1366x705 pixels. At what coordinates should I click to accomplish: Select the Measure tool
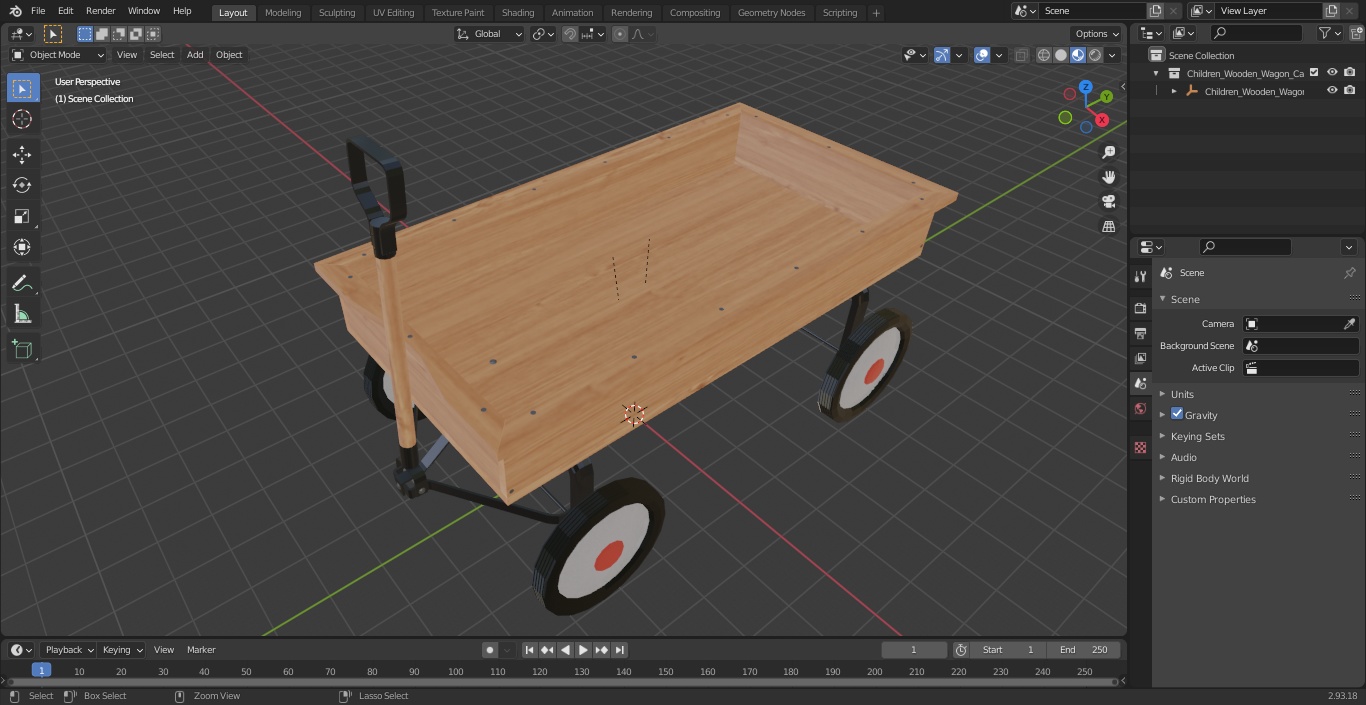(x=22, y=315)
